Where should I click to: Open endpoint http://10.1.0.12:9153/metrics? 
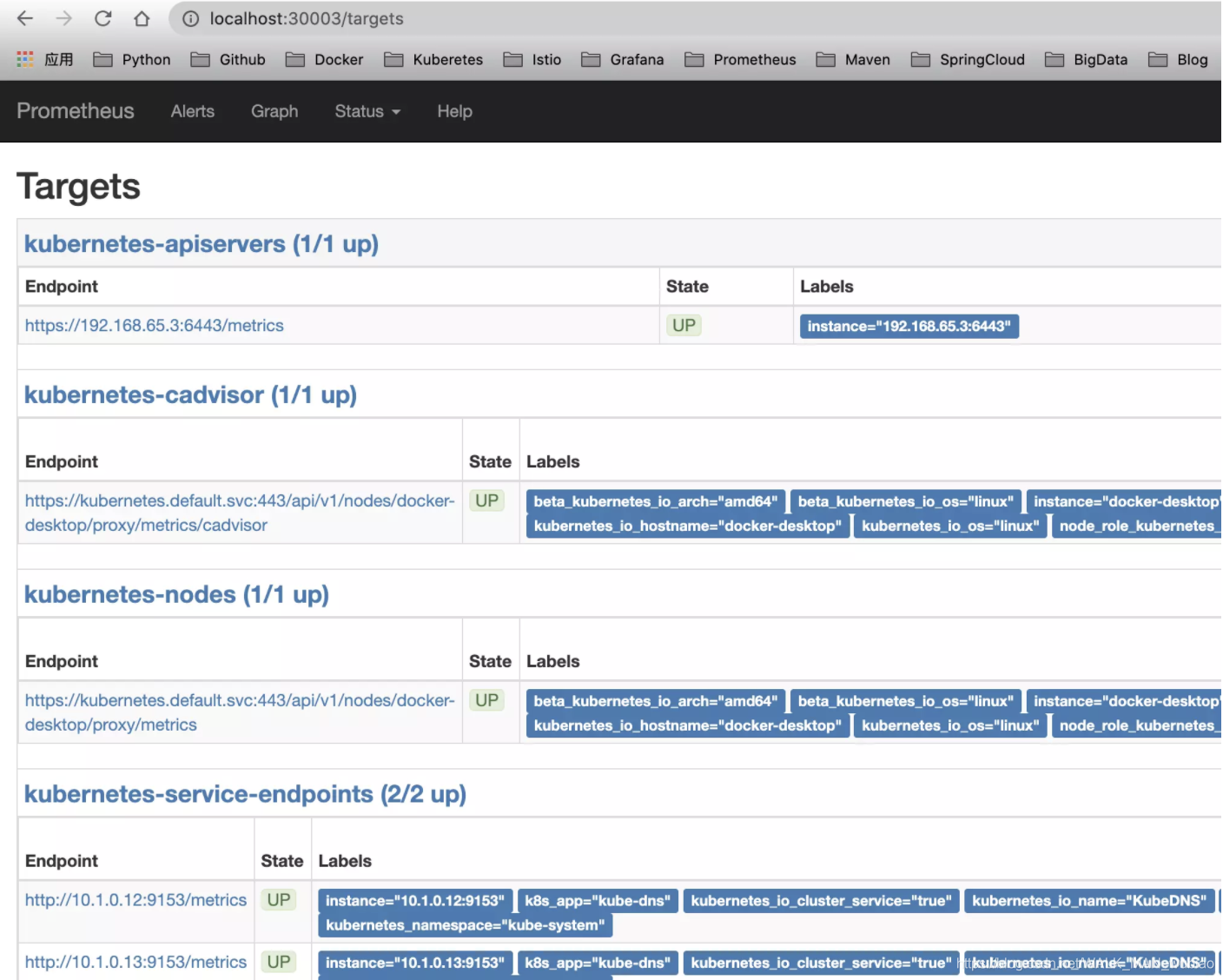click(x=136, y=901)
